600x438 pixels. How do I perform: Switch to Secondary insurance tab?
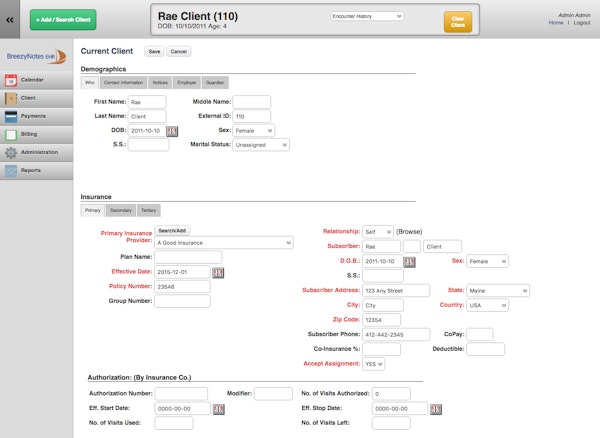121,210
